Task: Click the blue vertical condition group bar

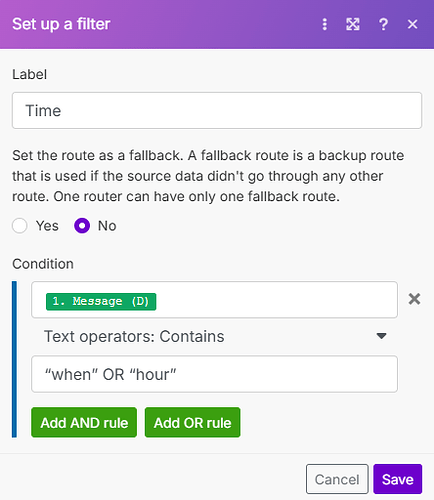Action: (x=14, y=359)
